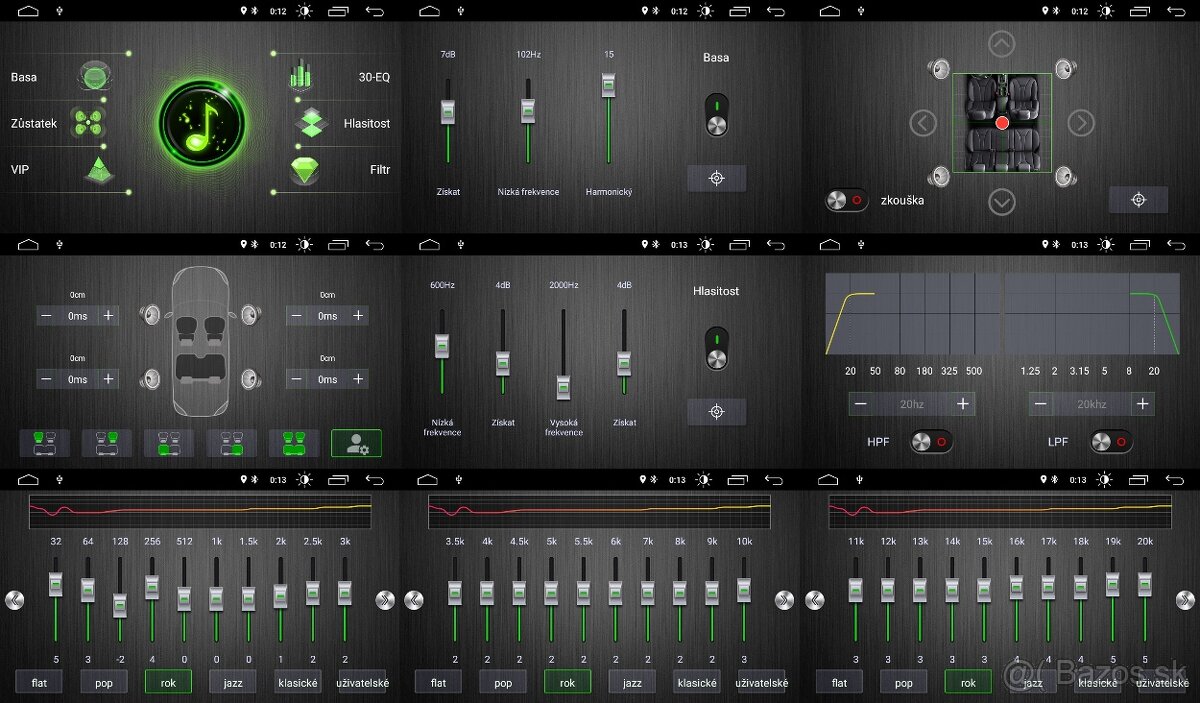Screen dimensions: 1200x703
Task: Click the 102Hz Nízká frekvence slider handle
Action: pos(528,112)
